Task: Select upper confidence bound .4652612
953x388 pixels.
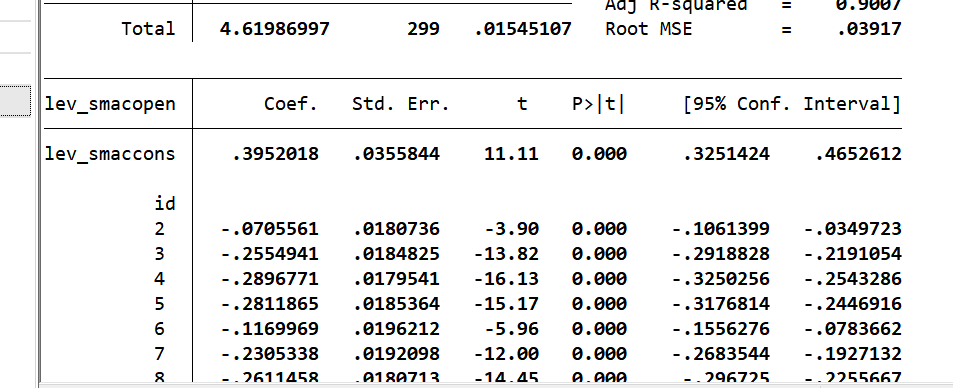Action: (x=858, y=154)
